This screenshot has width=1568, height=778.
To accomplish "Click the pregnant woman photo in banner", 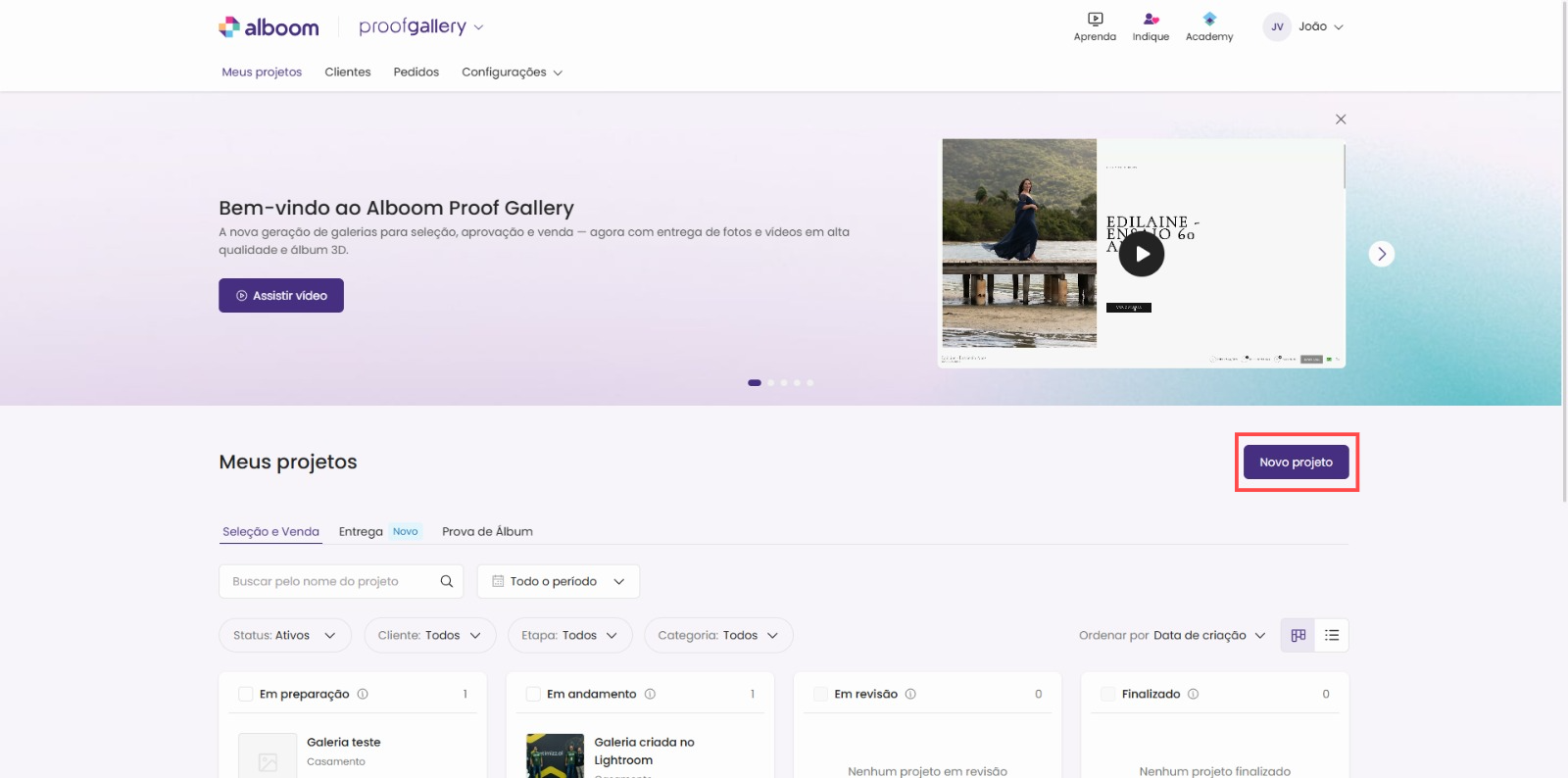I will tap(1019, 243).
